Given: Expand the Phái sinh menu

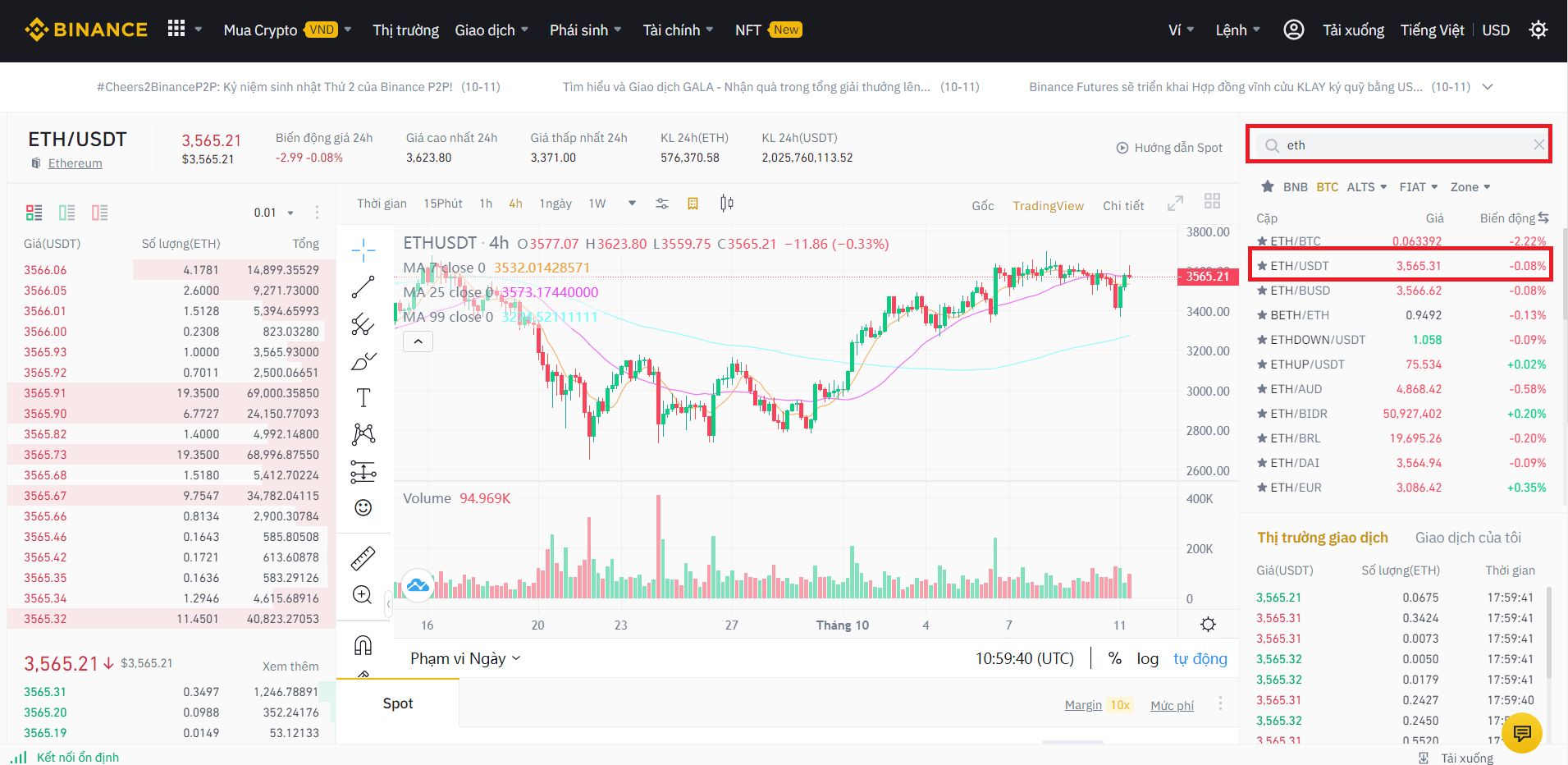Looking at the screenshot, I should pos(586,30).
